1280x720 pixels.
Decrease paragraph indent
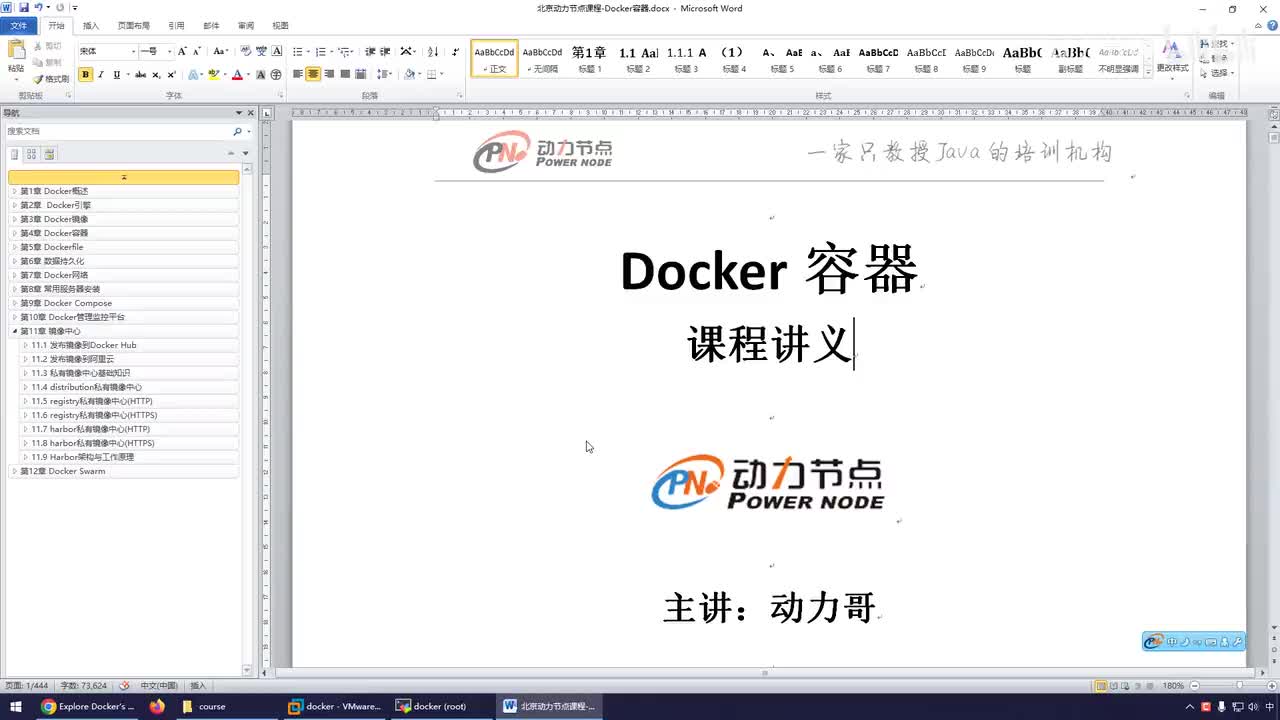[x=370, y=51]
